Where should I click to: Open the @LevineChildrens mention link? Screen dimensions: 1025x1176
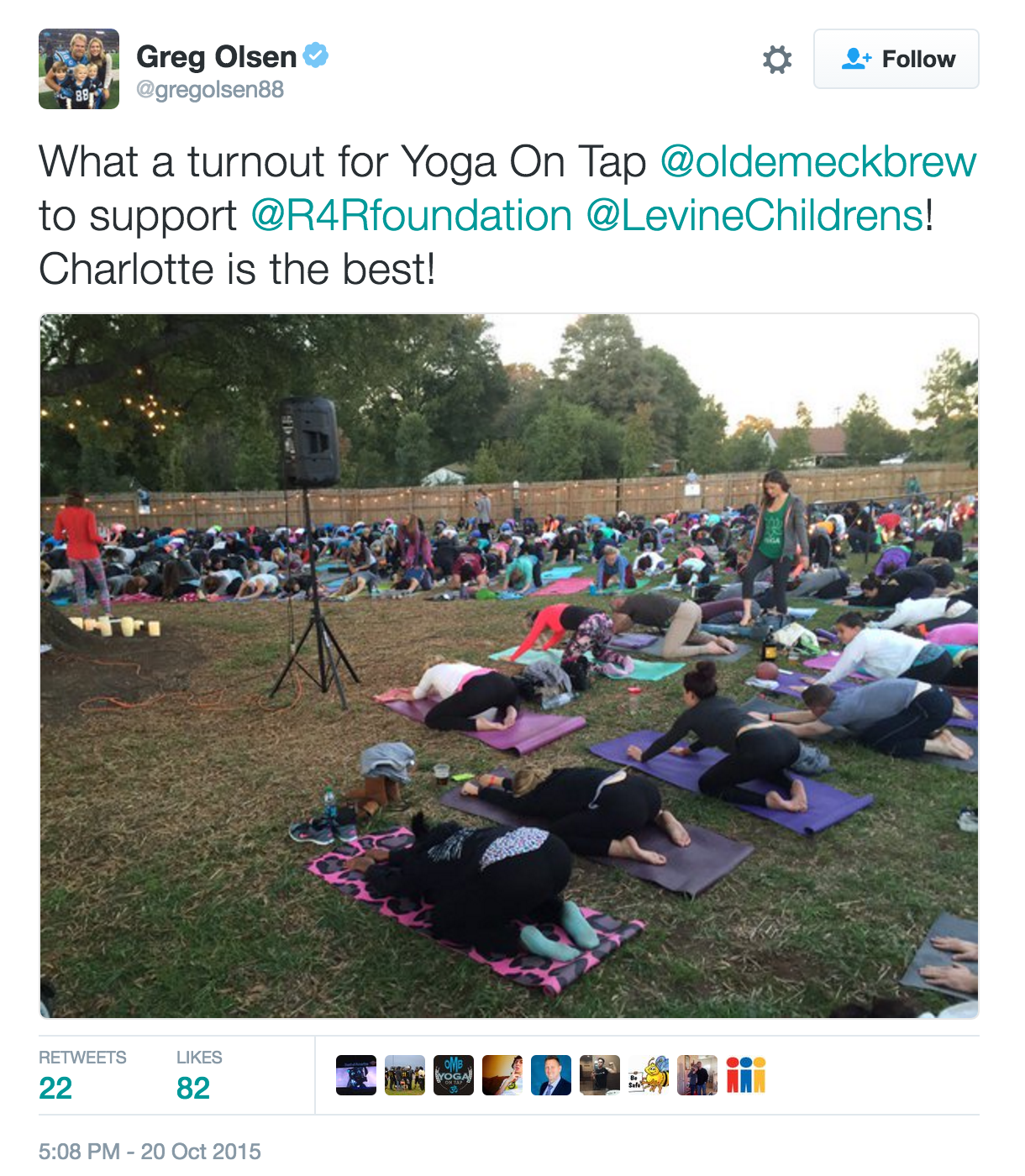click(x=755, y=216)
